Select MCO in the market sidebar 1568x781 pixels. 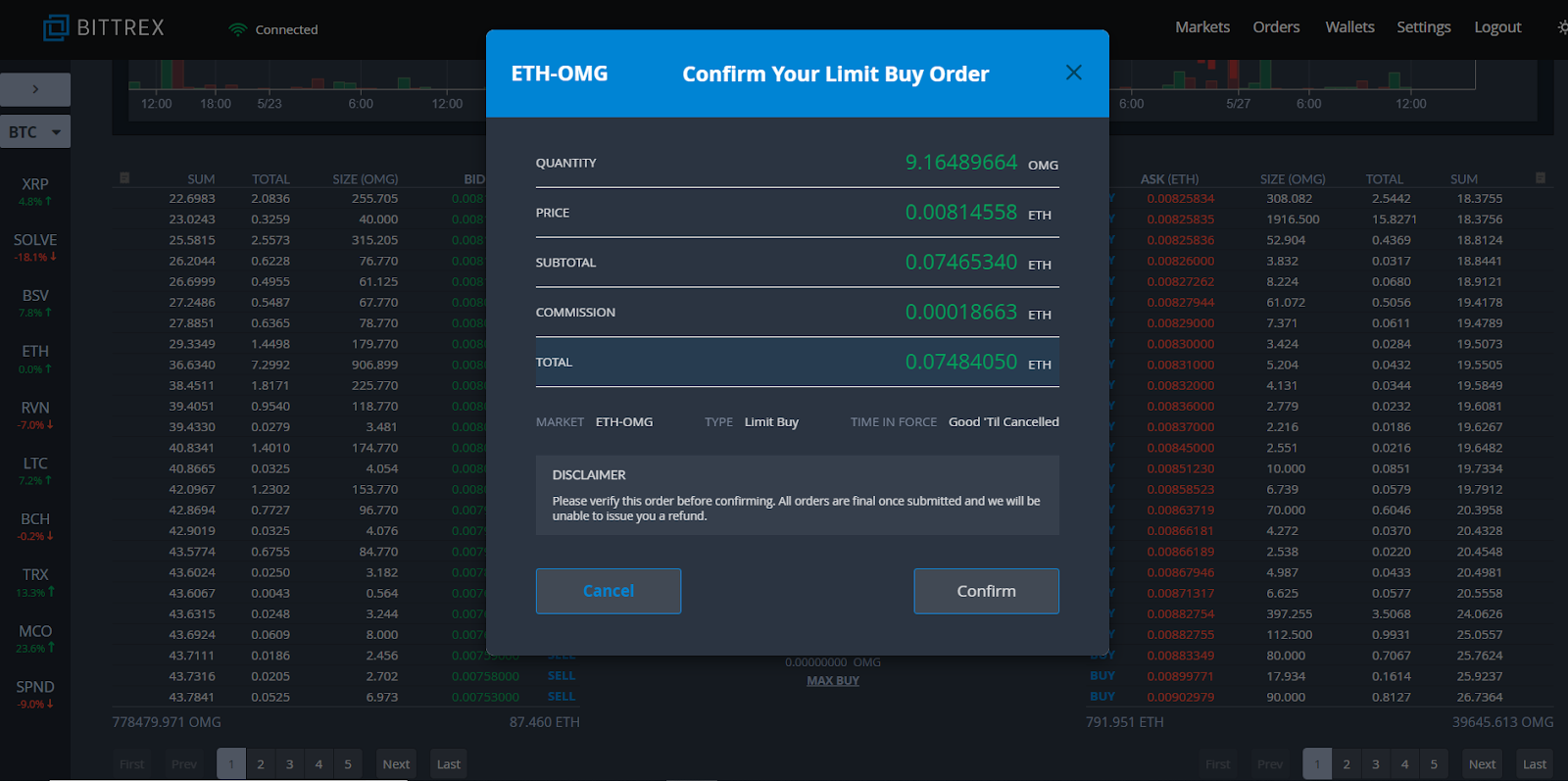pyautogui.click(x=35, y=638)
